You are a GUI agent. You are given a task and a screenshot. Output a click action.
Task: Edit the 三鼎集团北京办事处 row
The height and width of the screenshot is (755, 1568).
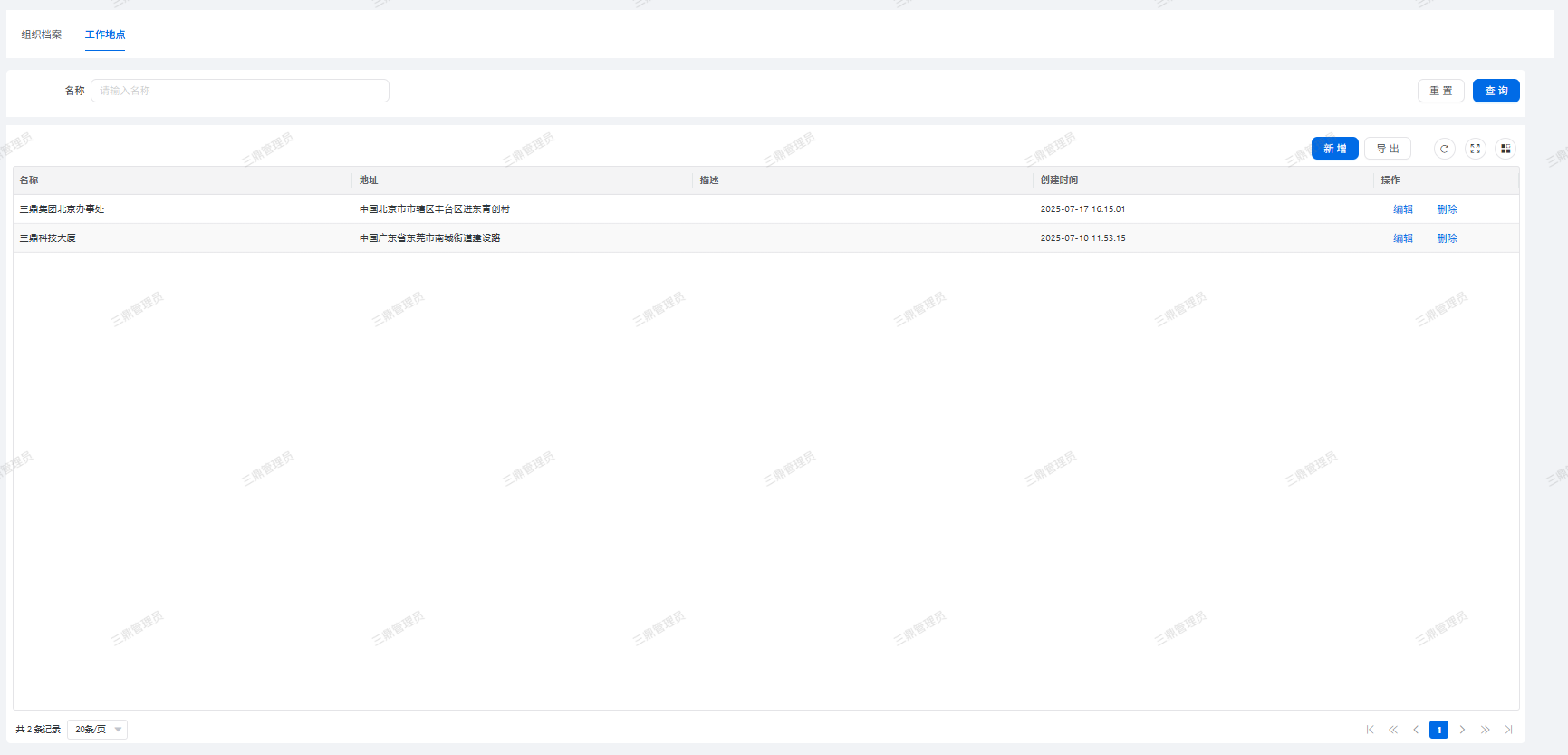click(x=1402, y=209)
